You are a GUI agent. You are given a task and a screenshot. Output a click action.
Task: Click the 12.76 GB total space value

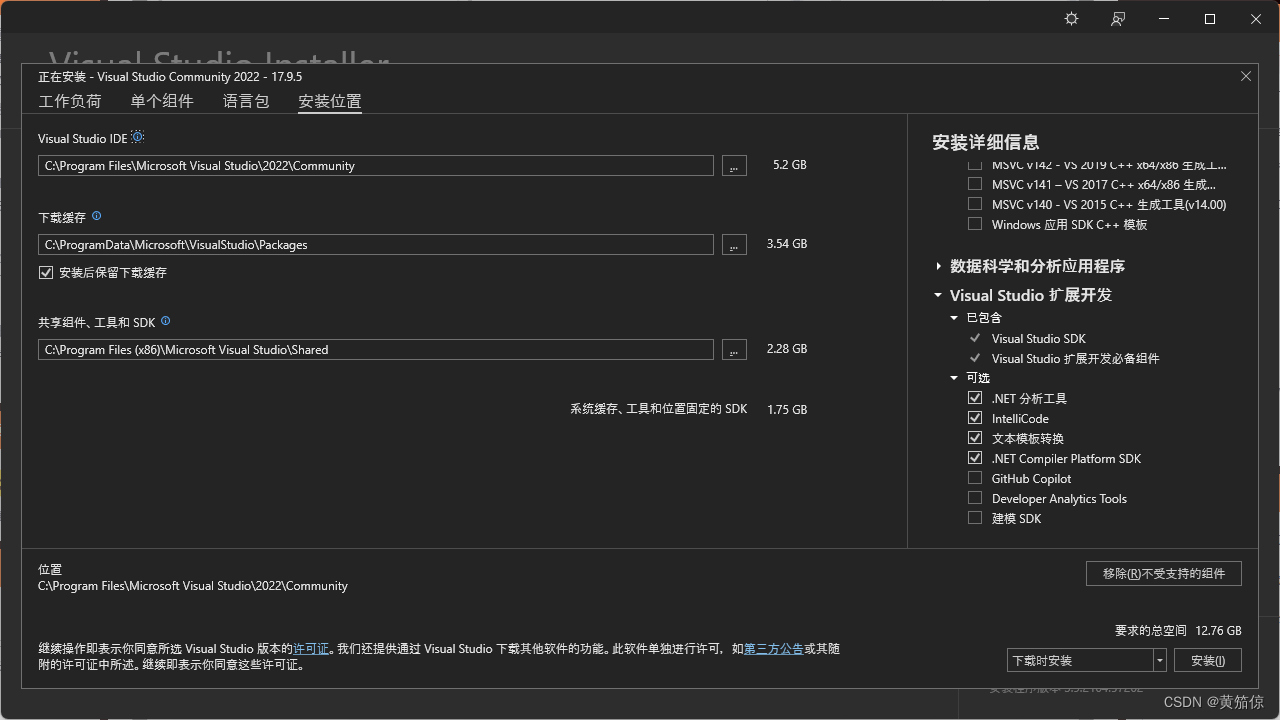point(1218,631)
